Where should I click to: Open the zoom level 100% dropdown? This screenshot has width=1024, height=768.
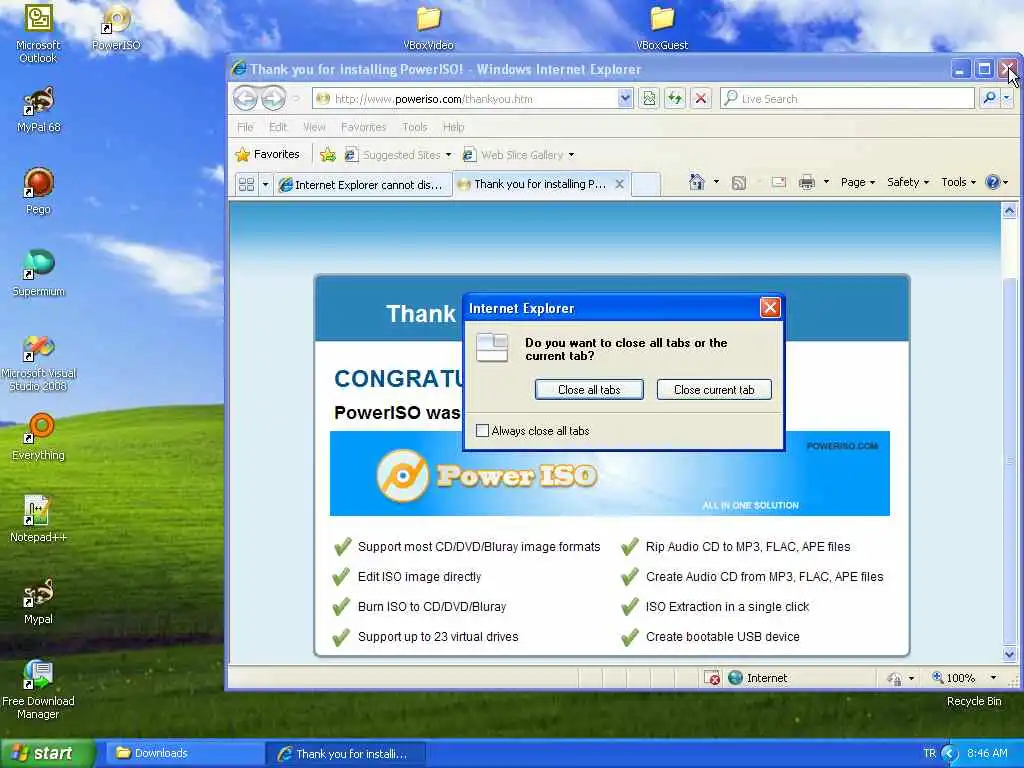tap(993, 678)
